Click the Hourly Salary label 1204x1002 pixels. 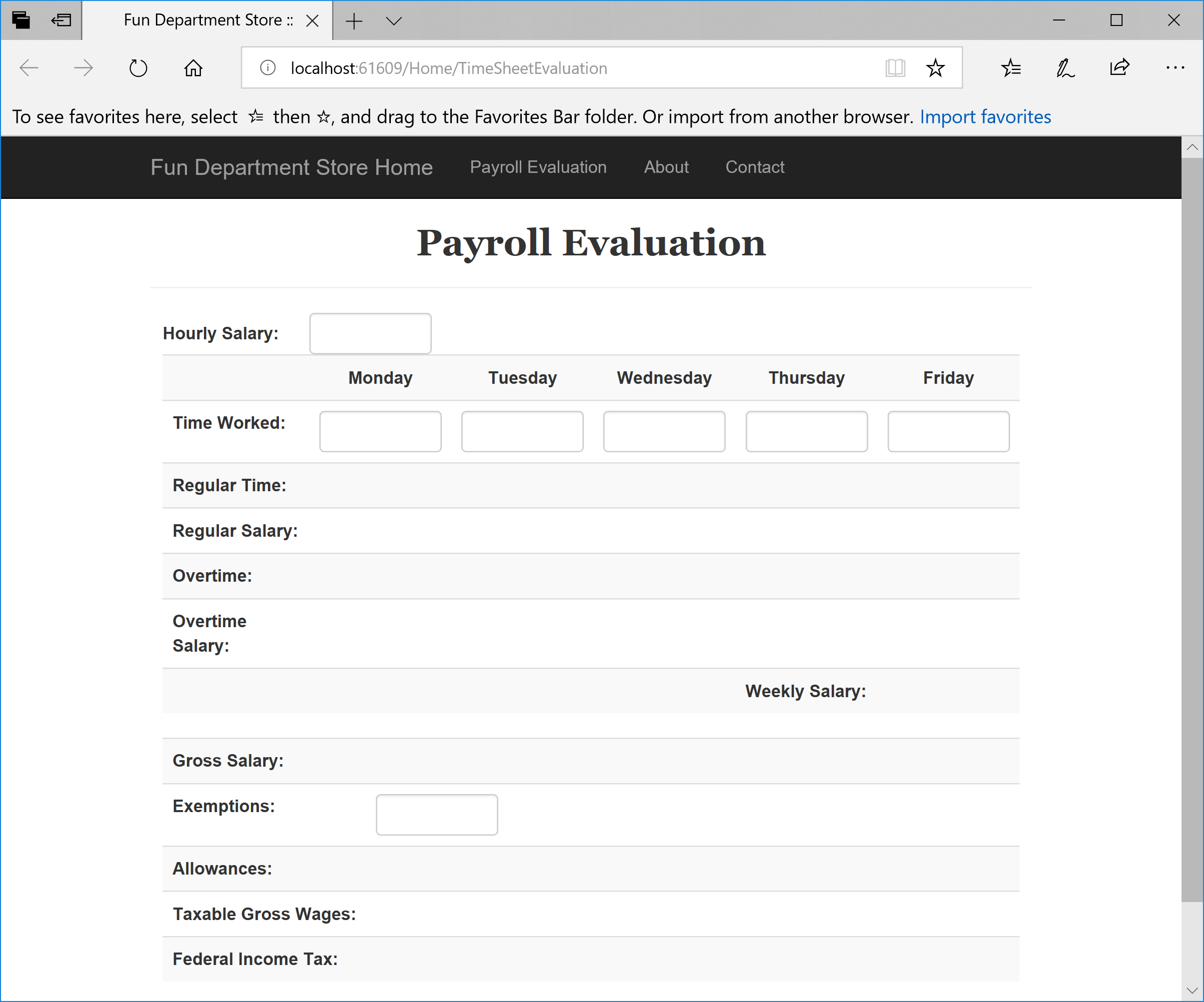pyautogui.click(x=221, y=334)
